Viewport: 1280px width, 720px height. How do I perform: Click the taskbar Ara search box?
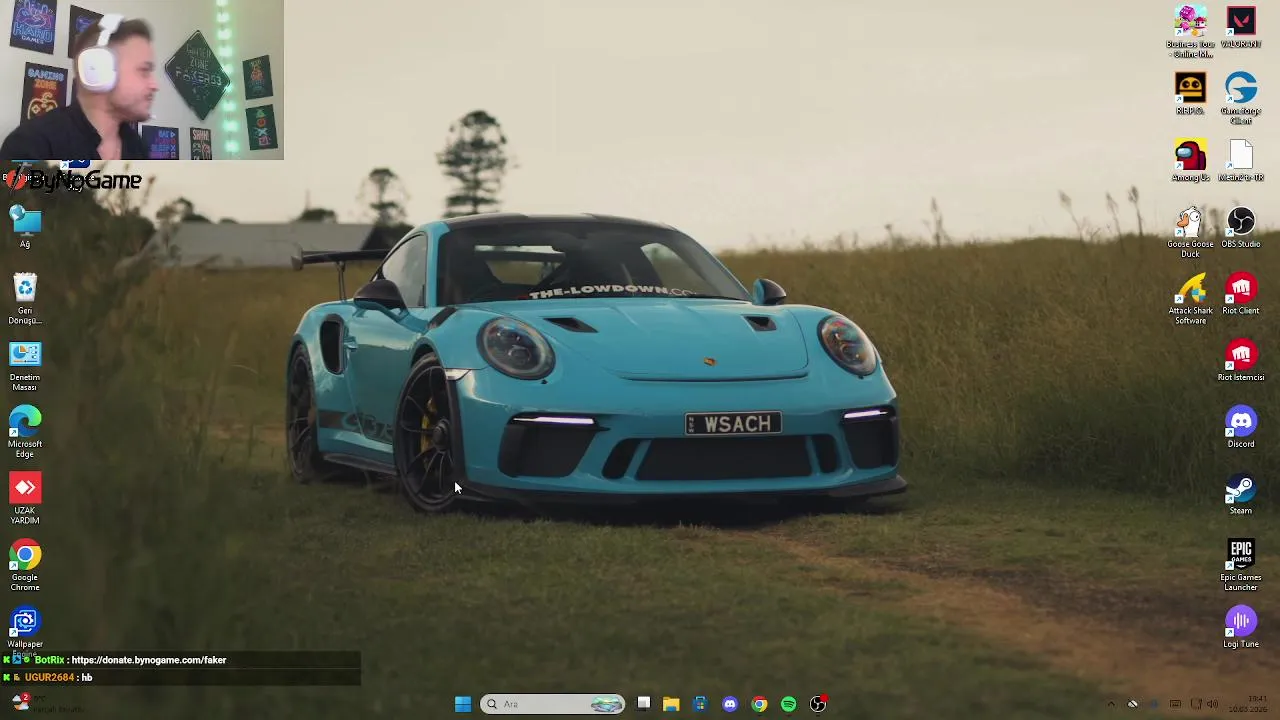(x=552, y=704)
